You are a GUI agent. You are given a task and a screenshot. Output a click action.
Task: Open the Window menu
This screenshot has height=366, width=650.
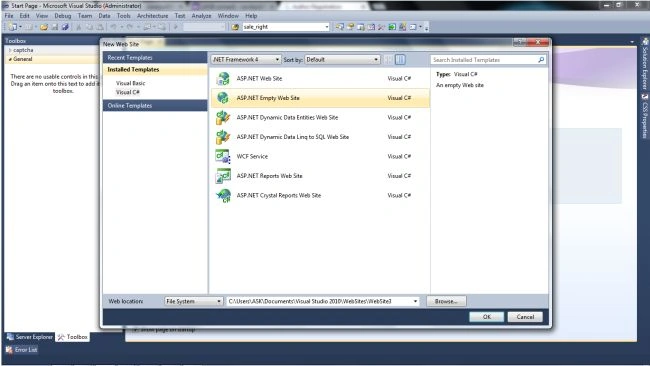[228, 16]
